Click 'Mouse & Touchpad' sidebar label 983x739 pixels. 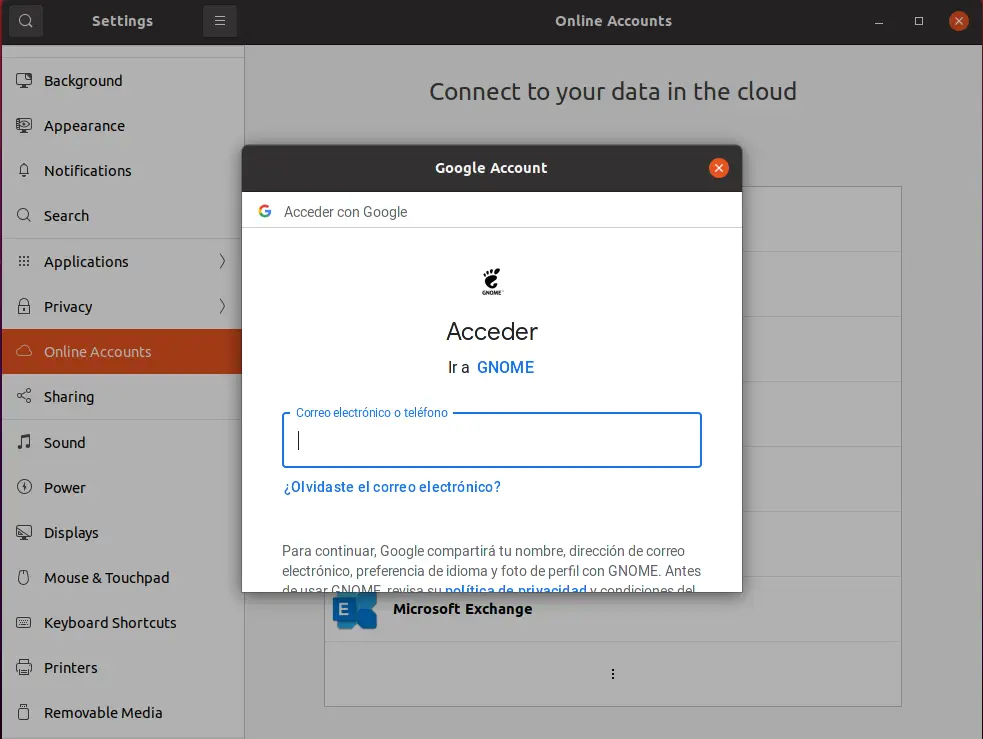pos(107,578)
